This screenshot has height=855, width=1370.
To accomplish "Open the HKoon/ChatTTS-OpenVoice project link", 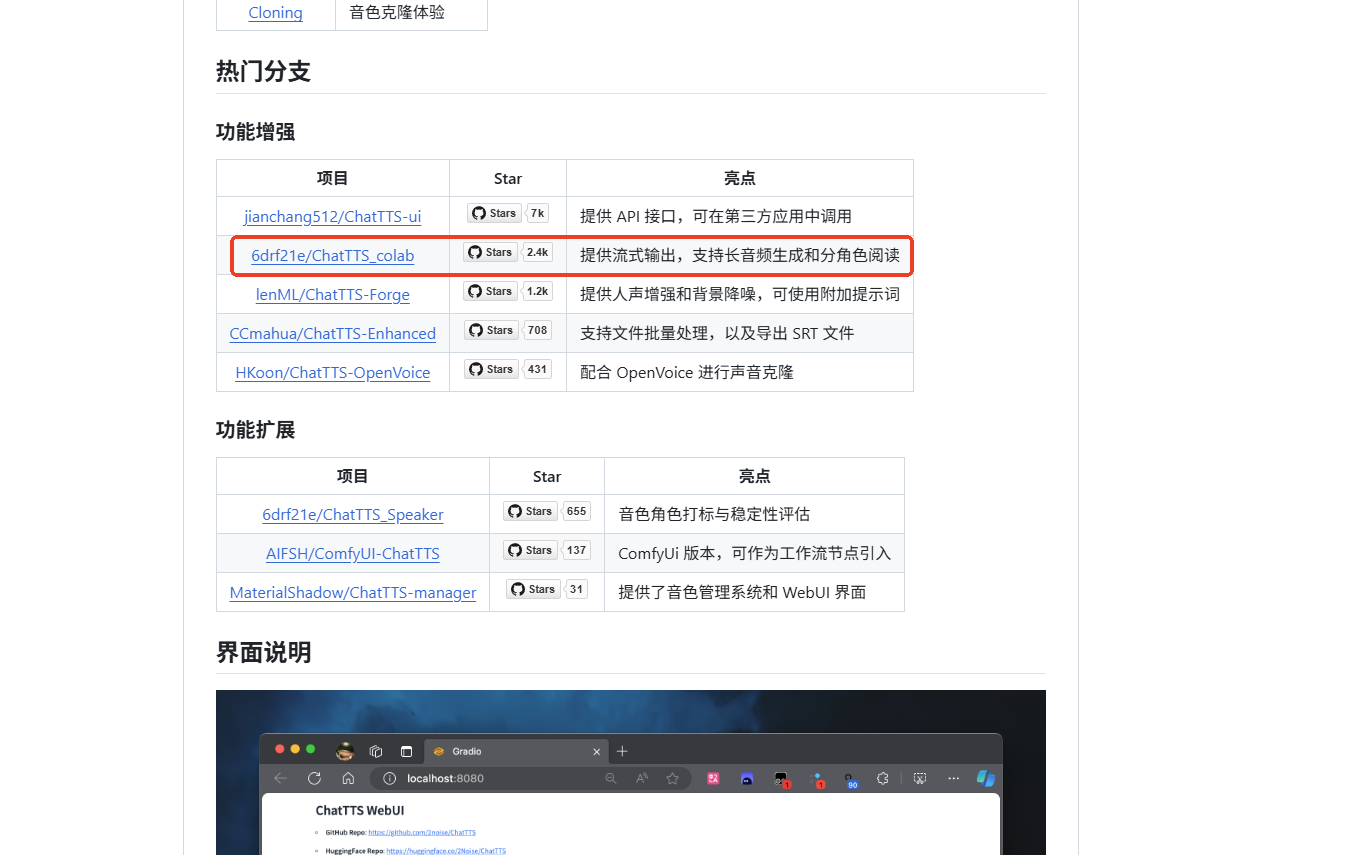I will point(332,372).
